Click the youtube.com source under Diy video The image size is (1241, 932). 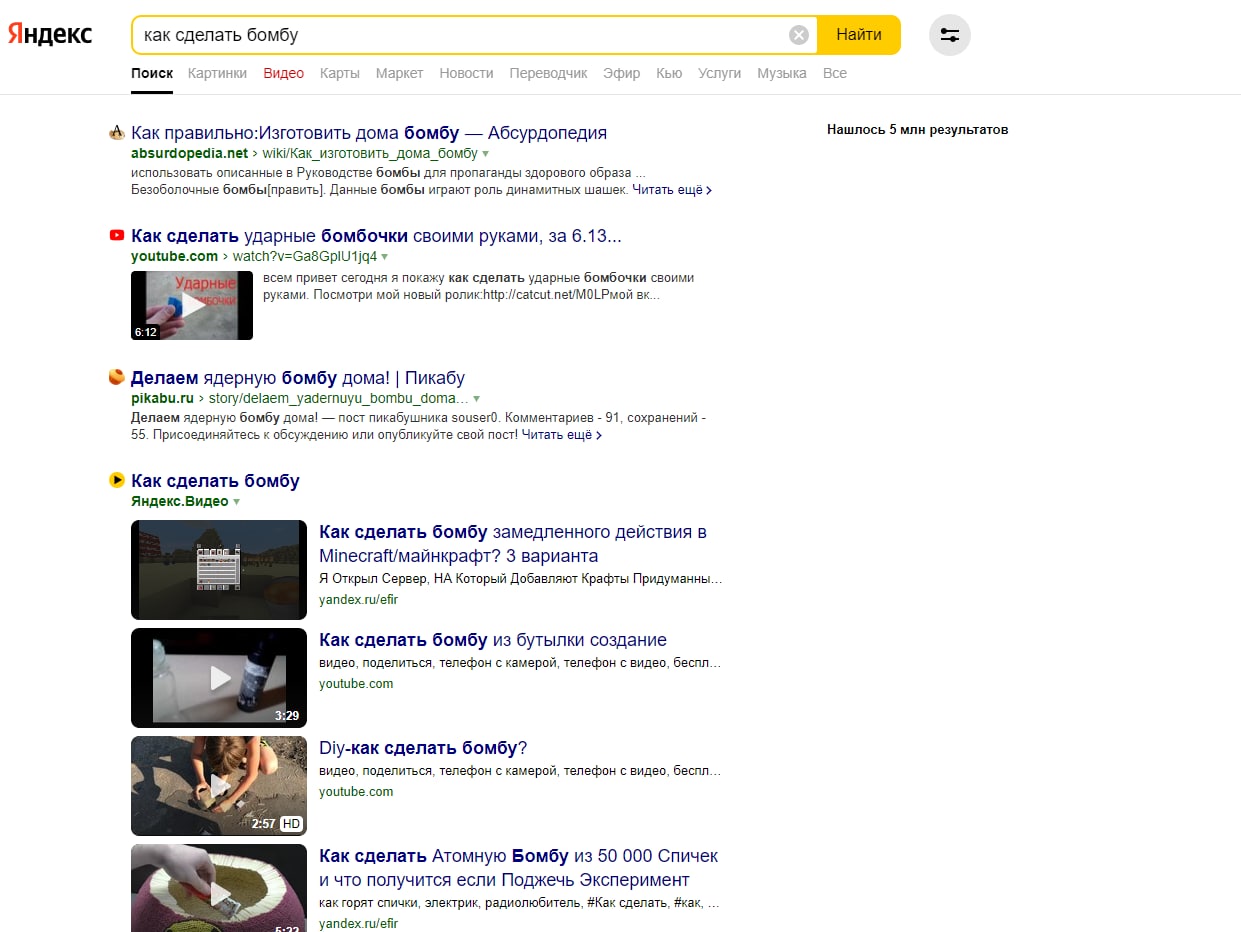pos(356,792)
